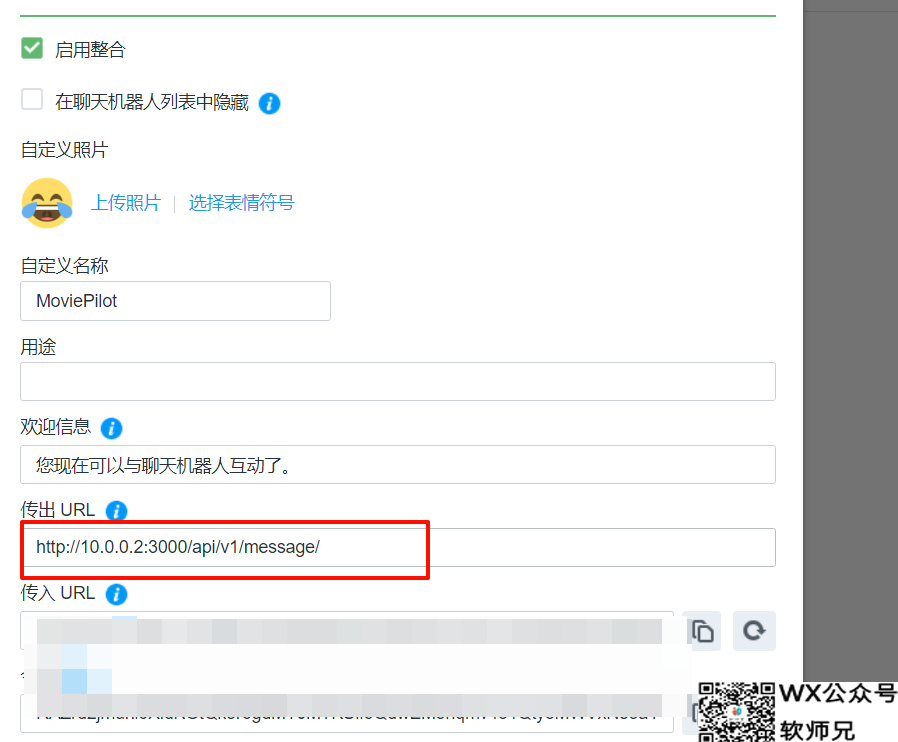Image resolution: width=898 pixels, height=742 pixels.
Task: Click into the empty 用途 field
Action: click(x=398, y=381)
